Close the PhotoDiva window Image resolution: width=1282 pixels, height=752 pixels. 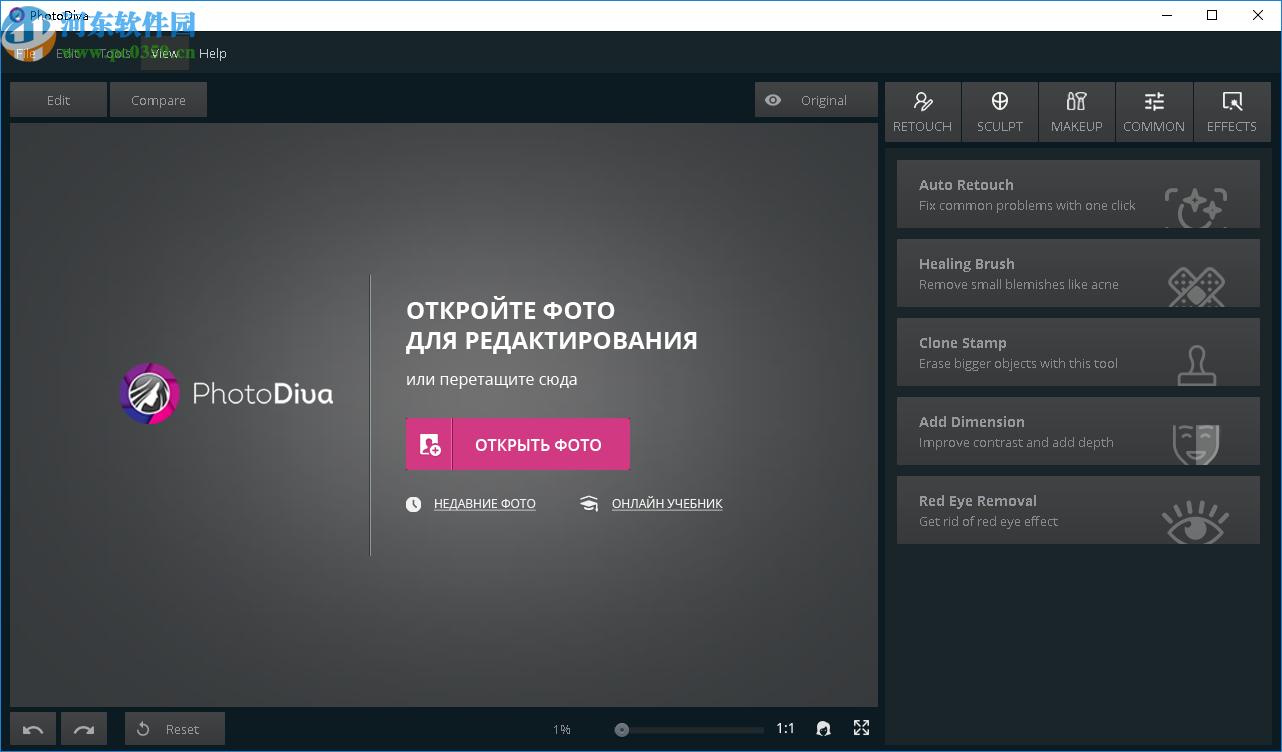click(1258, 15)
